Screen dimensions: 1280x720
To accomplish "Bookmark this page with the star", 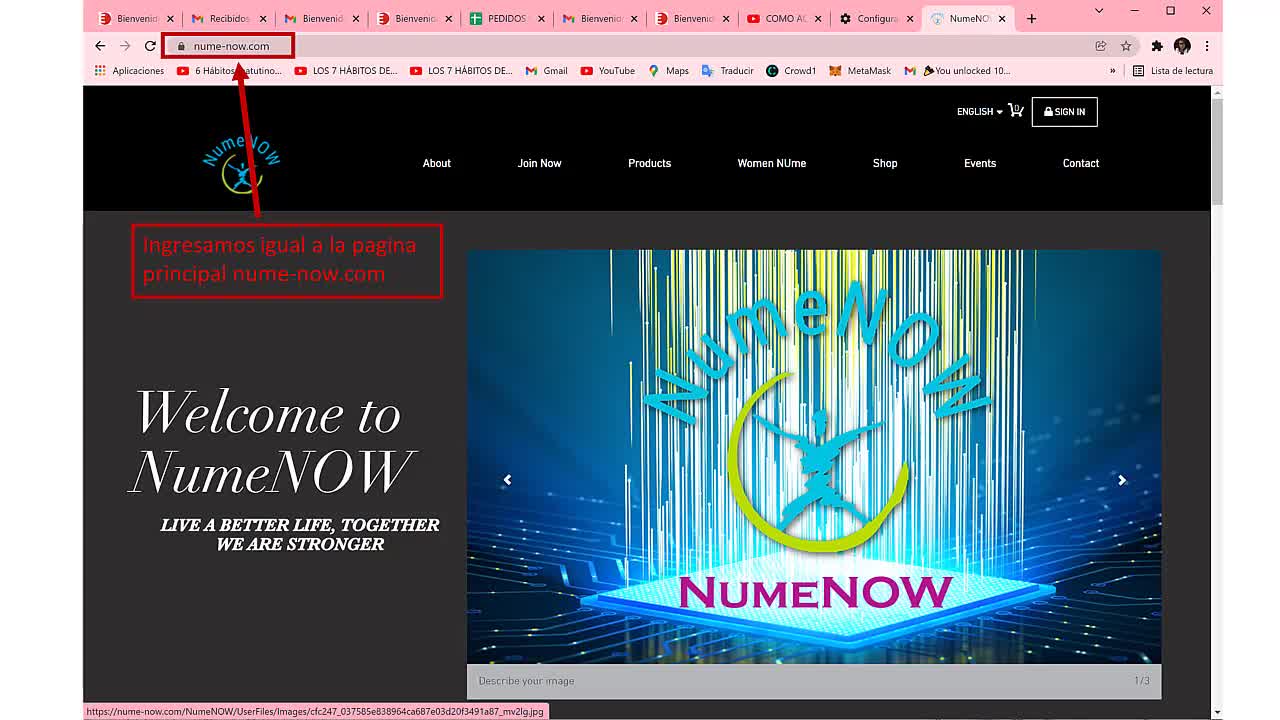I will coord(1126,46).
